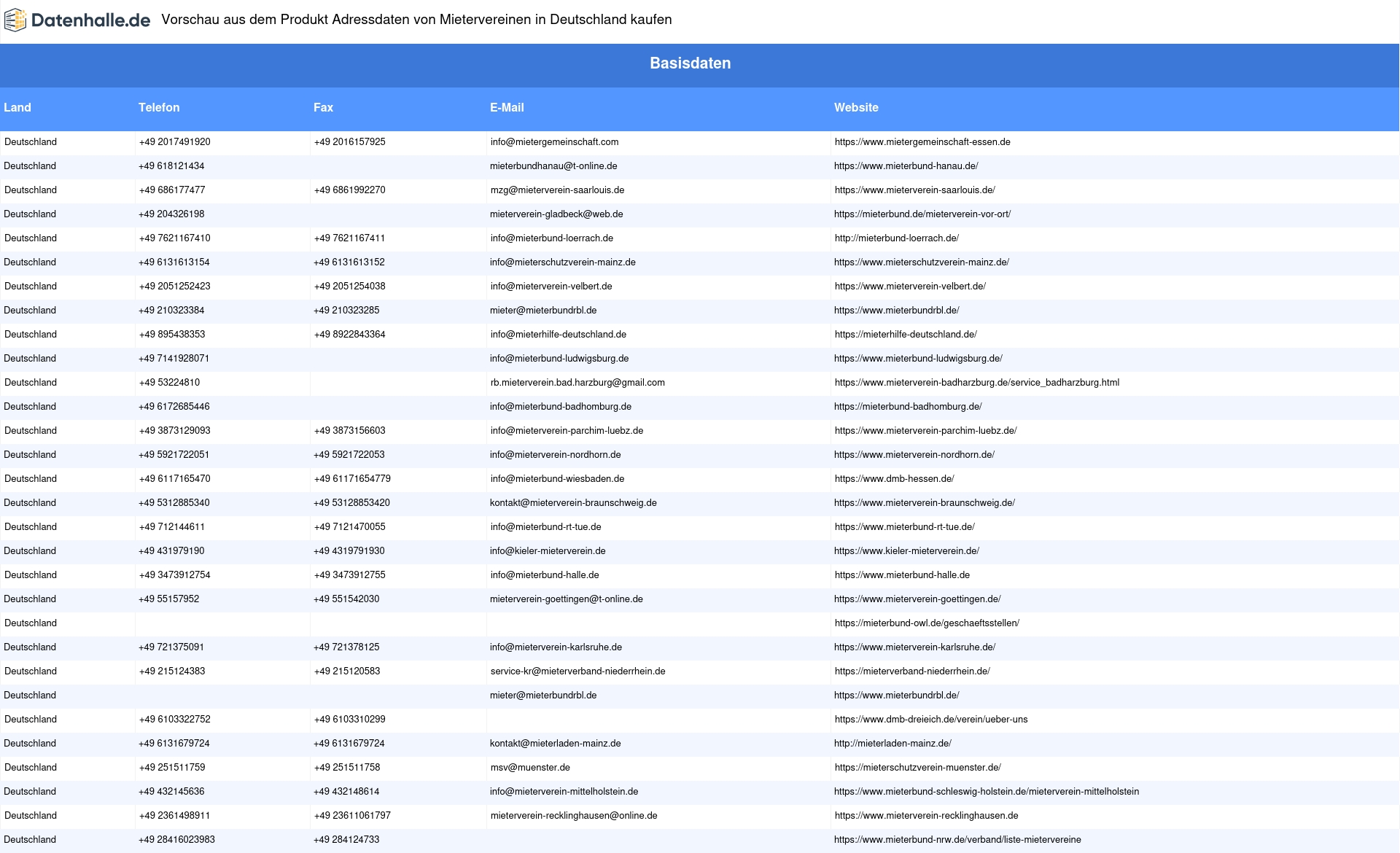Screen dimensions: 1400x853
Task: Select the Telefon column header
Action: click(159, 107)
